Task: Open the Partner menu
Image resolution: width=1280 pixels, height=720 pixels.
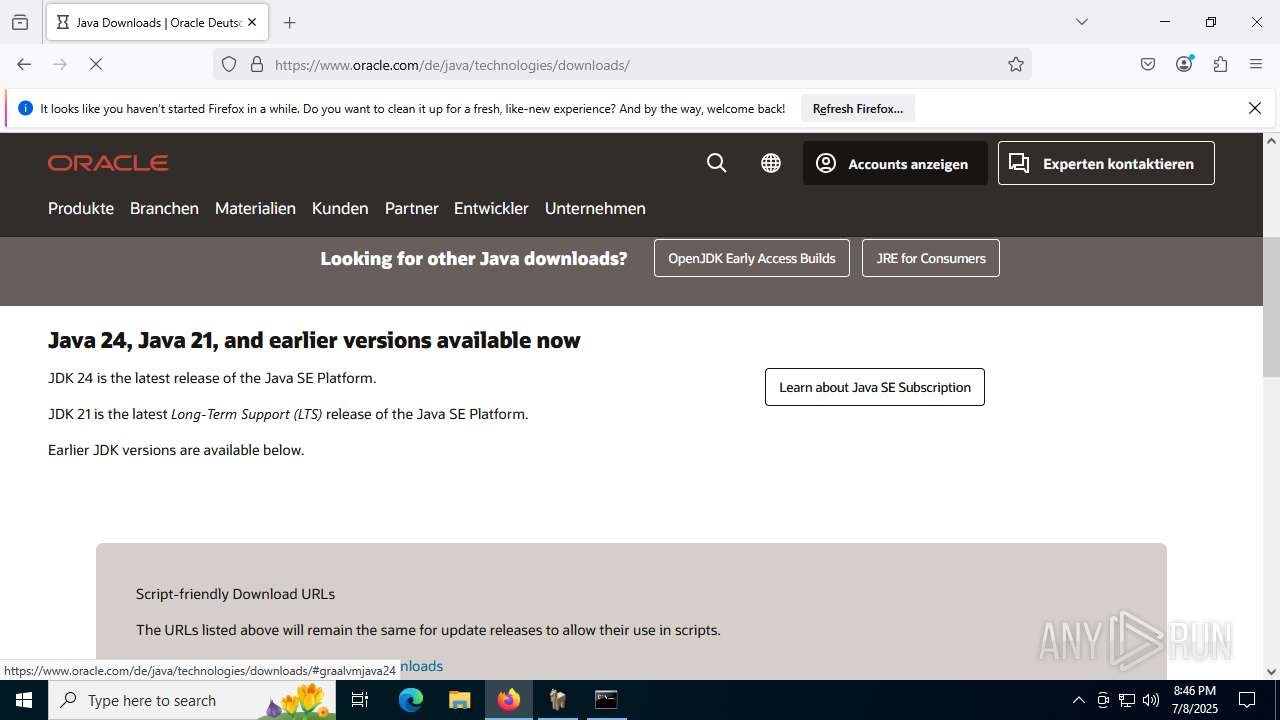Action: tap(412, 208)
